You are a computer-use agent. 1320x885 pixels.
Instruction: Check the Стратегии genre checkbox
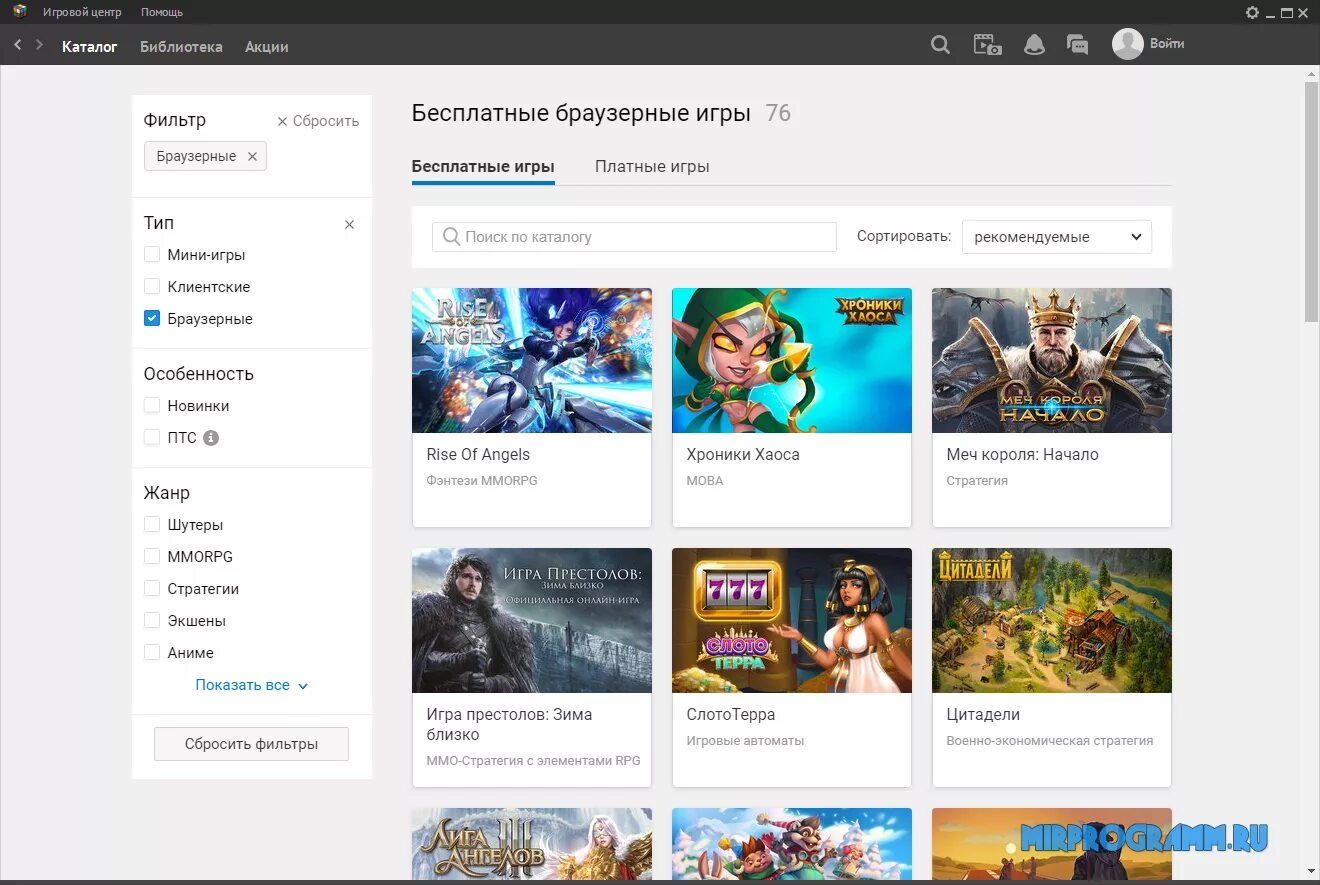152,589
